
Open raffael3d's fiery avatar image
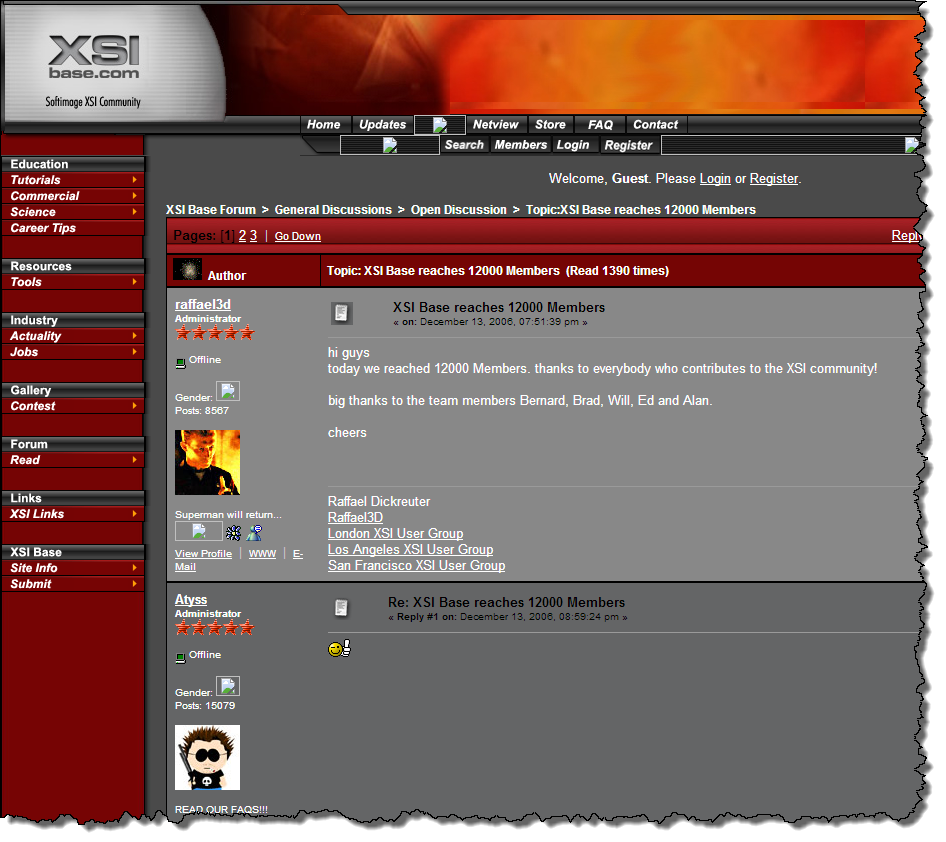(207, 462)
